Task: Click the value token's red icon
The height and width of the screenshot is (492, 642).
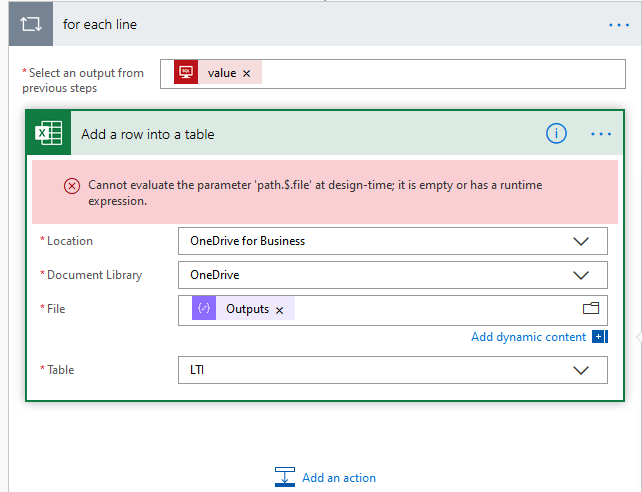Action: tap(186, 73)
